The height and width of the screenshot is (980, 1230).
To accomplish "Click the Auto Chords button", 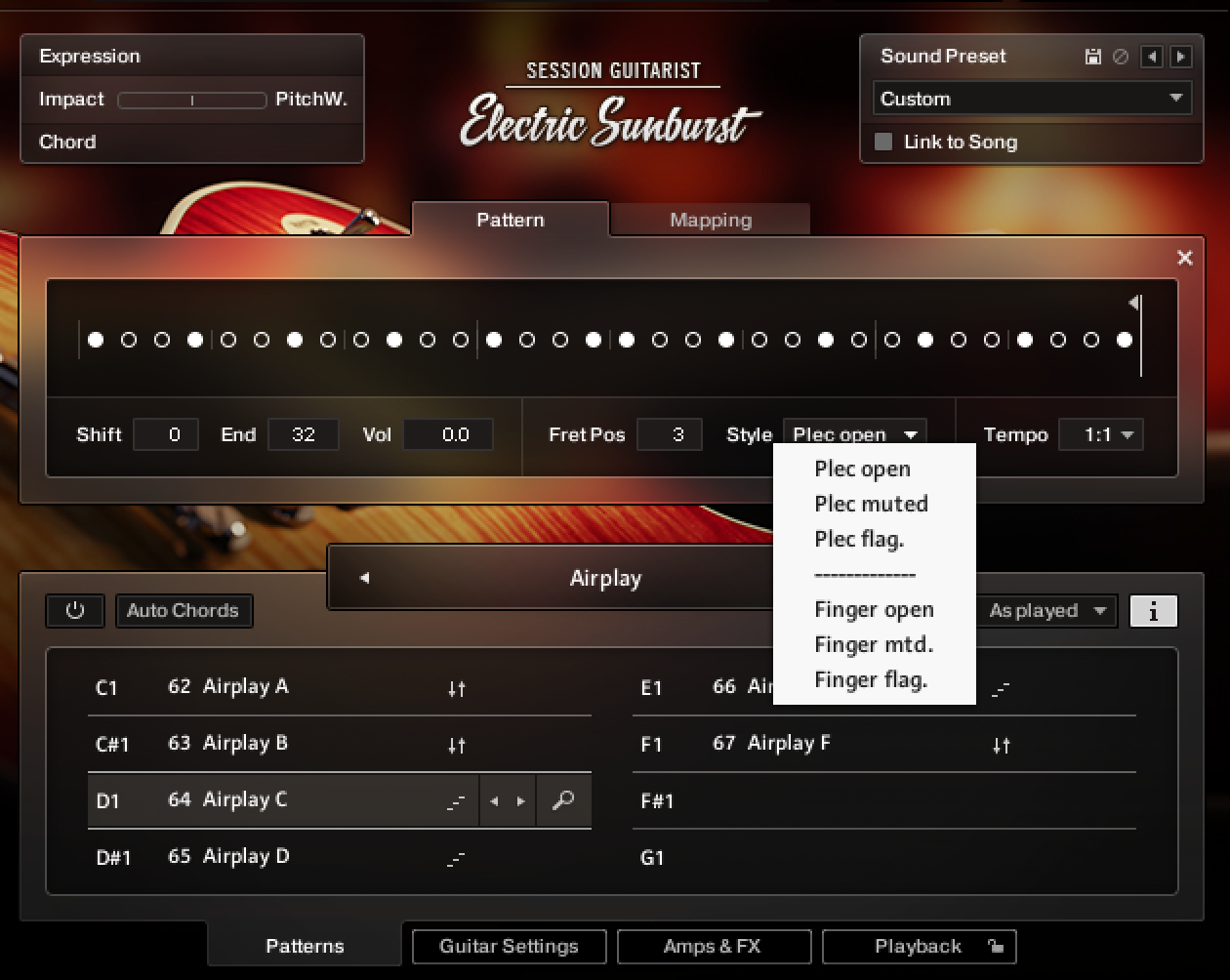I will [184, 611].
